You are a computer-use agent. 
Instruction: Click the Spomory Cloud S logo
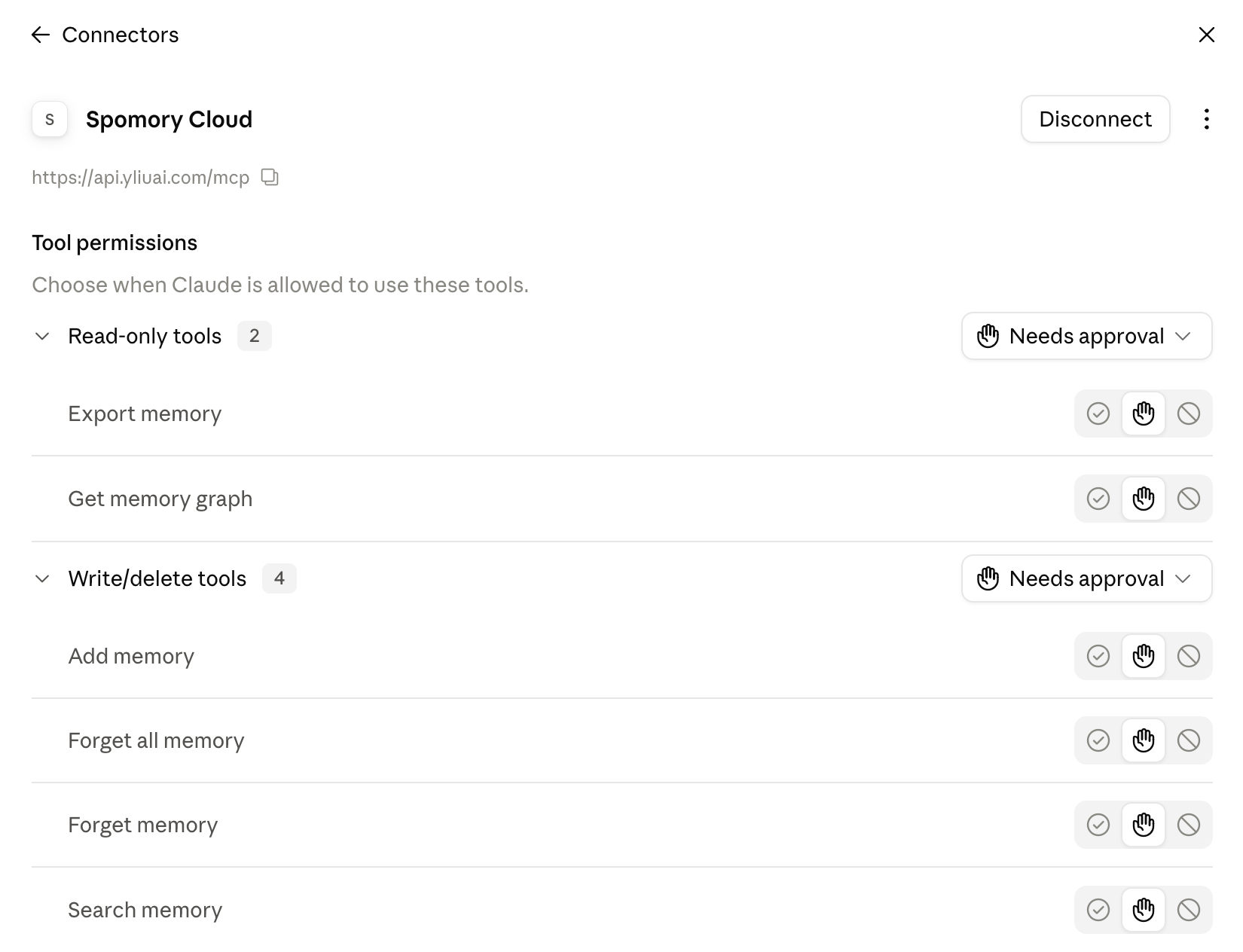tap(50, 119)
